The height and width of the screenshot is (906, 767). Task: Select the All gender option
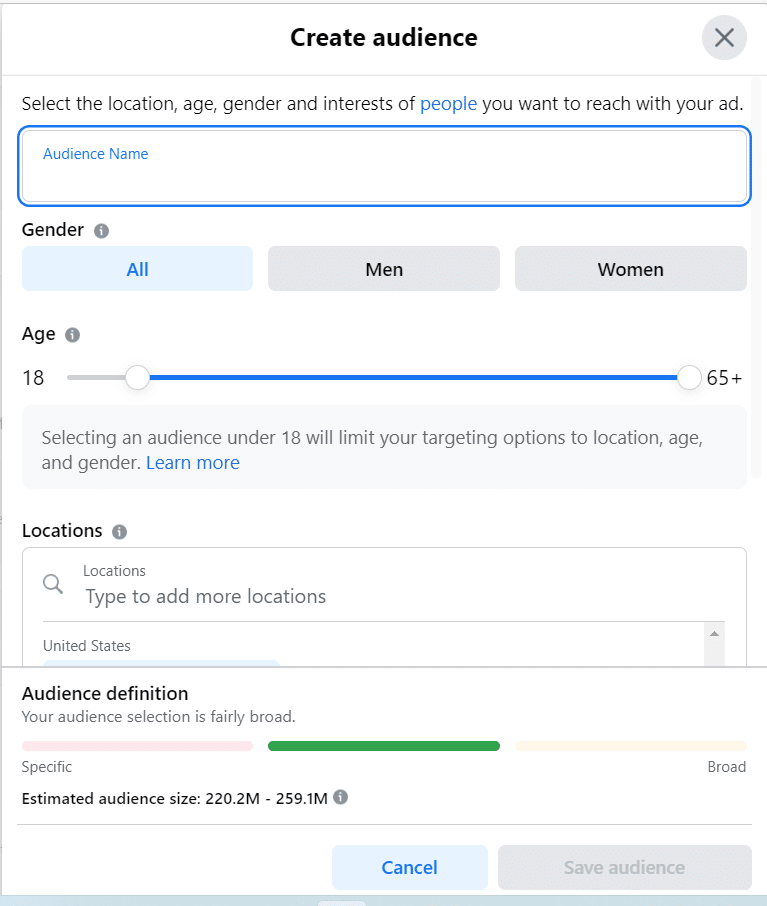pyautogui.click(x=138, y=269)
